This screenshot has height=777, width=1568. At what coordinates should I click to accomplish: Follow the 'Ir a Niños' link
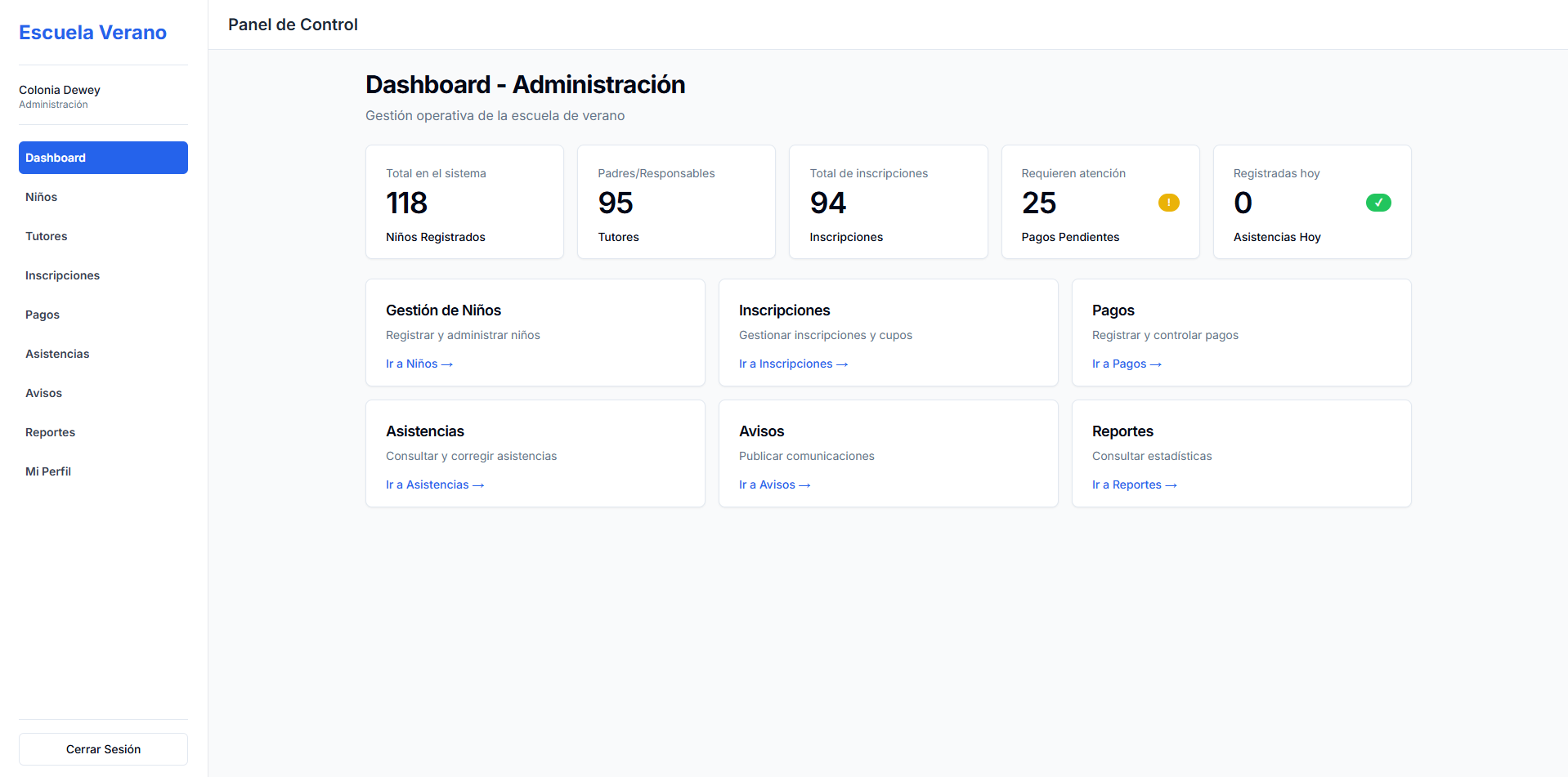click(x=419, y=364)
